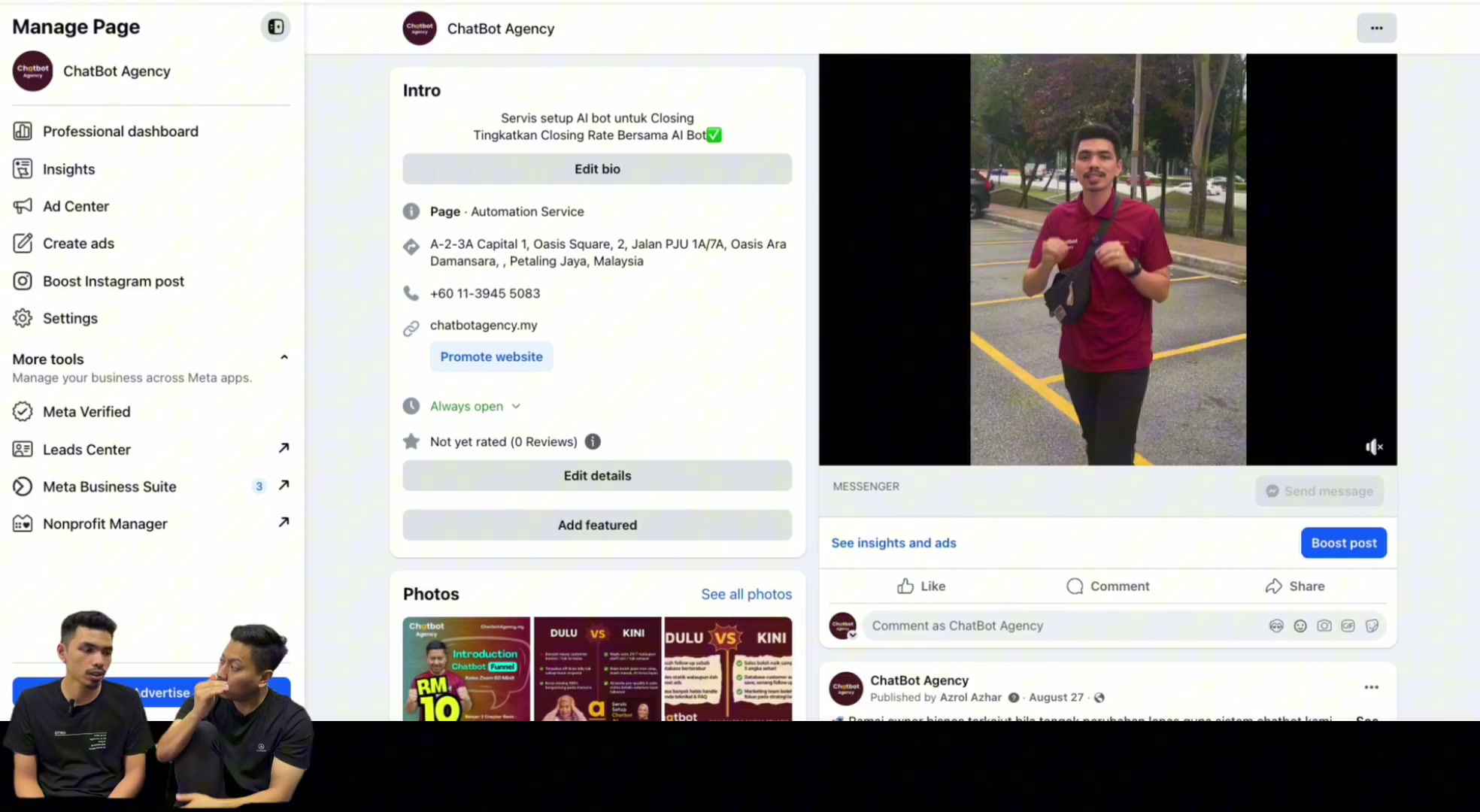
Task: Open the See all photos link
Action: click(x=746, y=594)
